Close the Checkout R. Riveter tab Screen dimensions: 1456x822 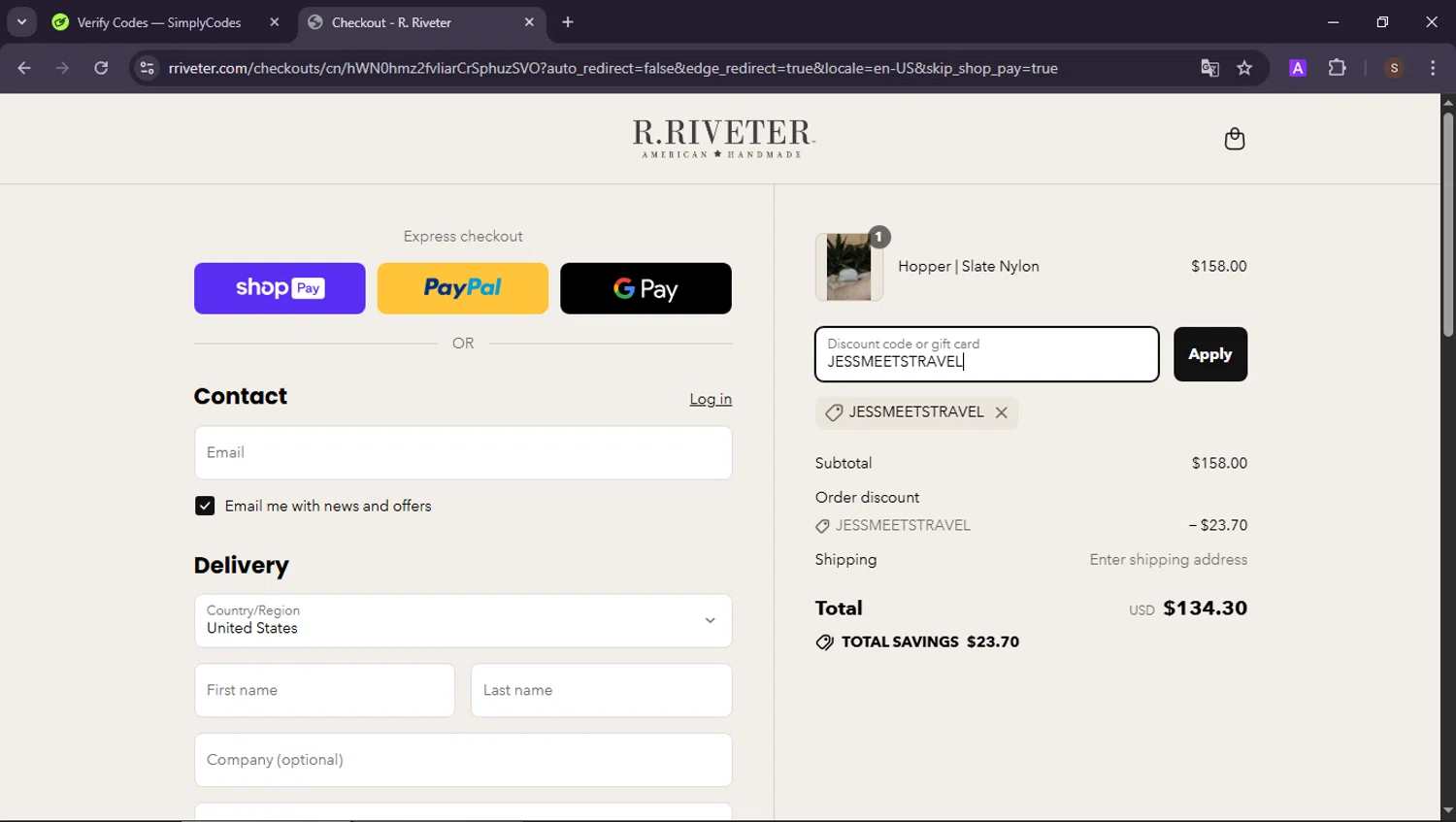(529, 22)
